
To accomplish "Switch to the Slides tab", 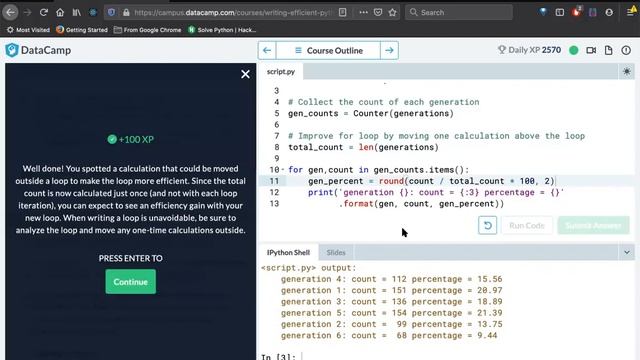I will click(x=336, y=253).
